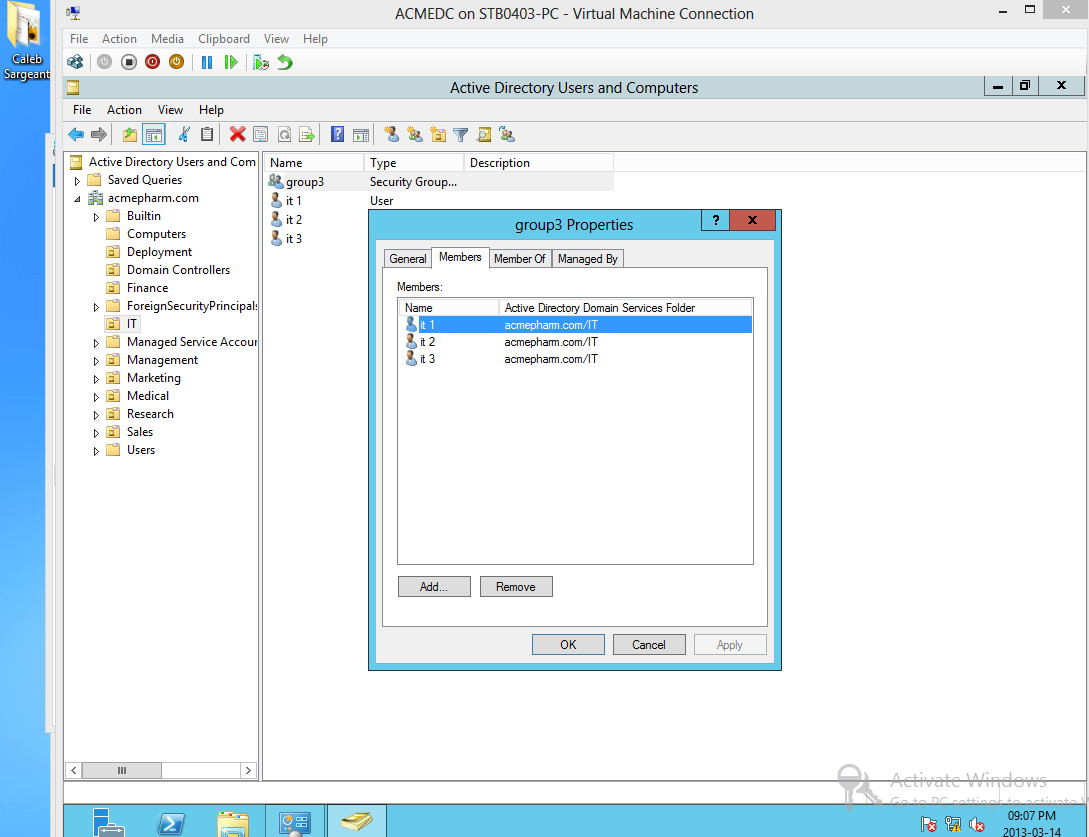The image size is (1089, 837).
Task: Click the green Revert arrow icon
Action: tap(285, 63)
